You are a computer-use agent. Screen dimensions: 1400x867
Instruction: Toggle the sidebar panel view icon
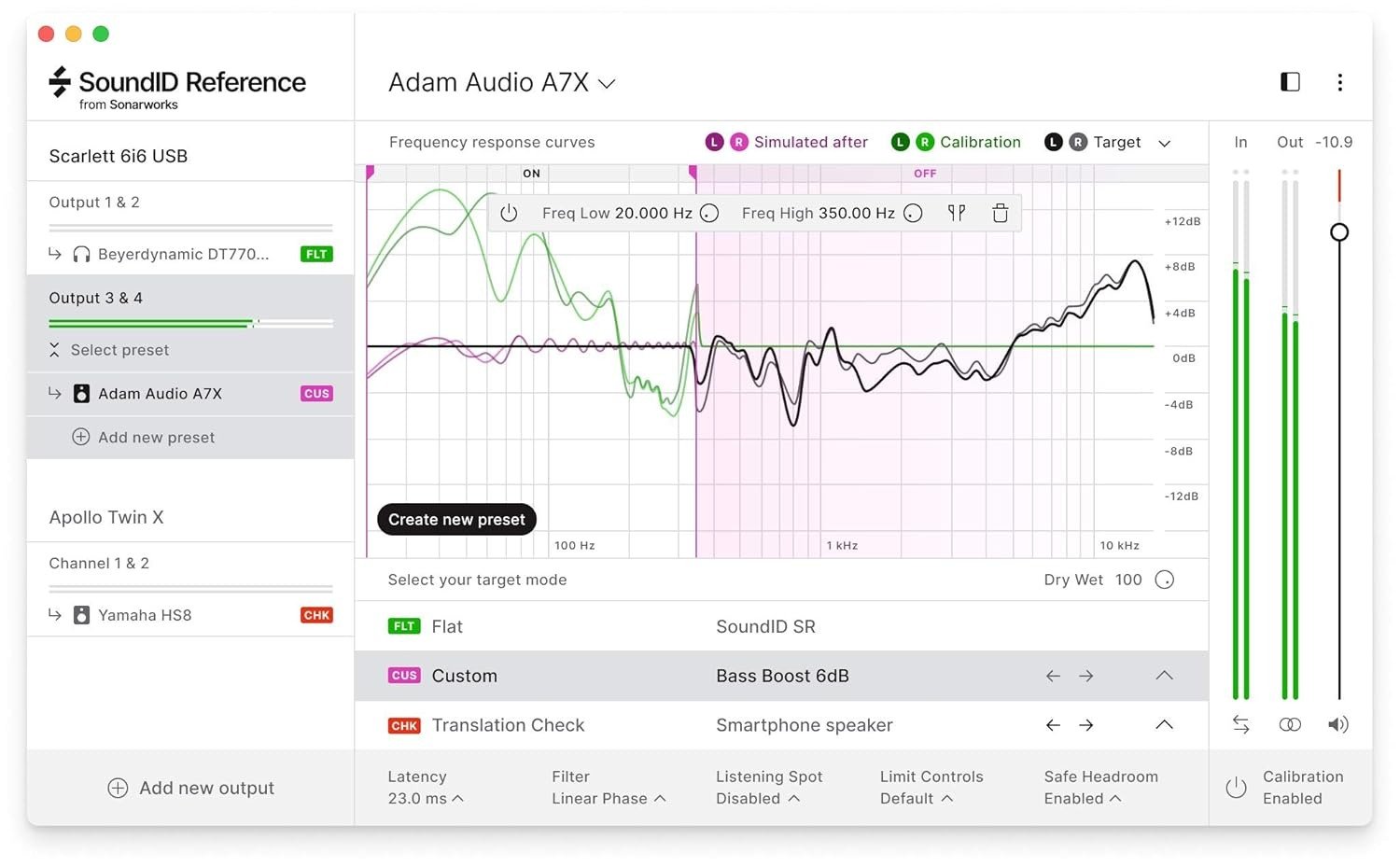[1290, 82]
